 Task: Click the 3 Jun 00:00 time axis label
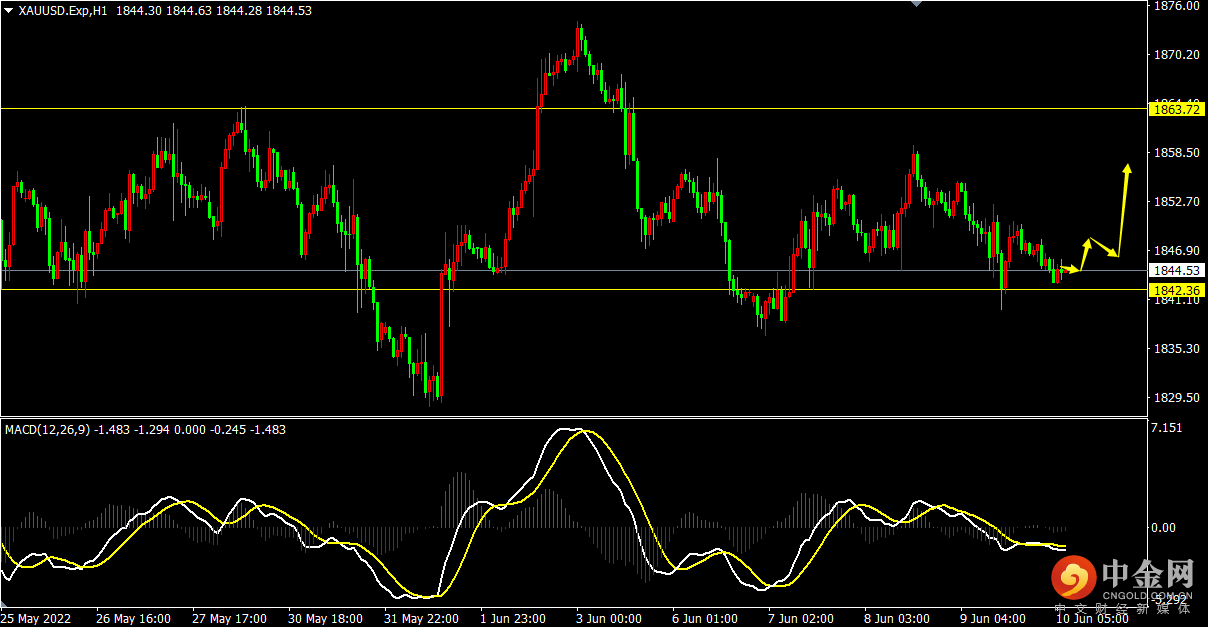coord(609,619)
